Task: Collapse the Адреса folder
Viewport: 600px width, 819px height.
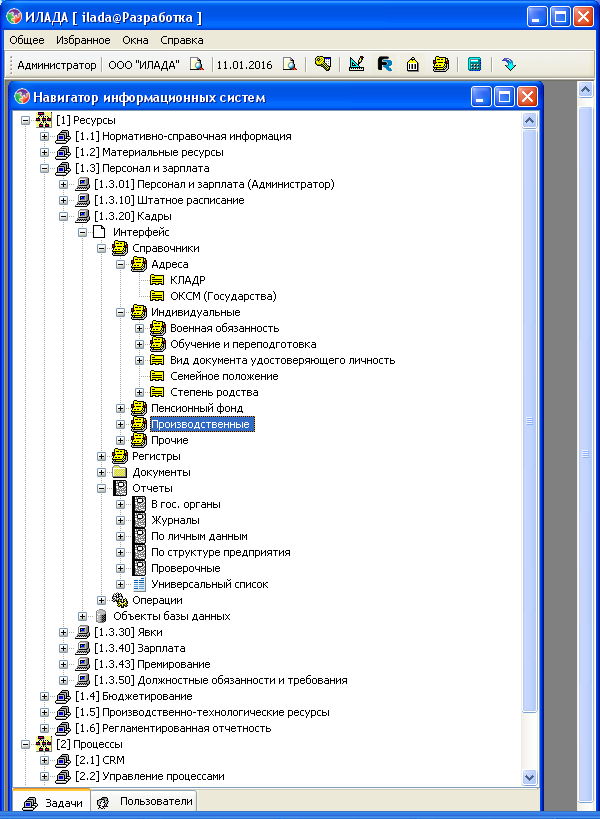Action: (x=120, y=264)
